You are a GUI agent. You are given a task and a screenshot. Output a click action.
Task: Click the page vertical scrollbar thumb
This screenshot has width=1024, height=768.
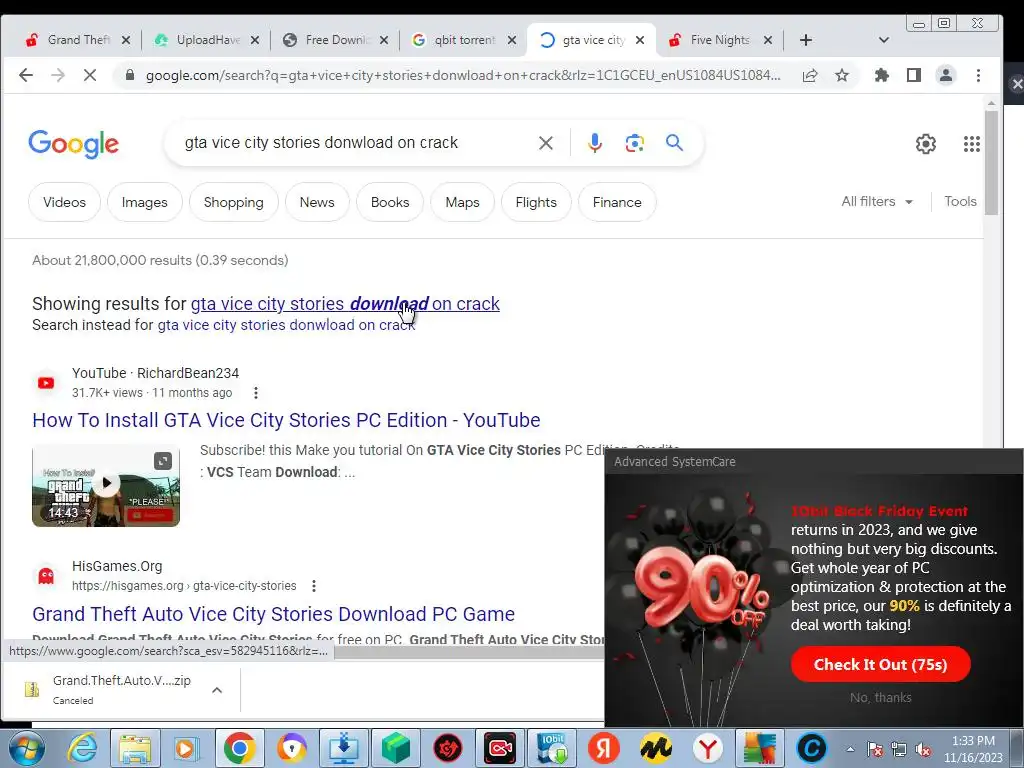click(x=991, y=162)
